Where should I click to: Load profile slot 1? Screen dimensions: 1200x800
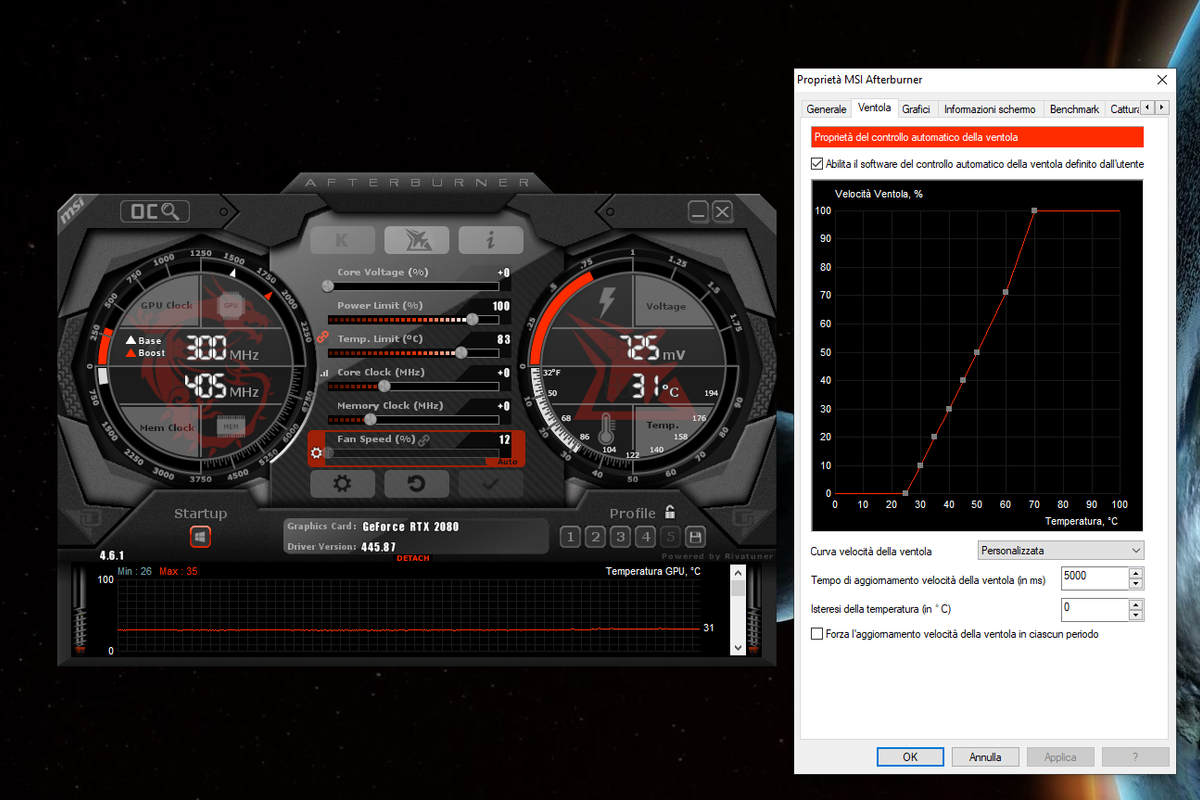pyautogui.click(x=570, y=537)
